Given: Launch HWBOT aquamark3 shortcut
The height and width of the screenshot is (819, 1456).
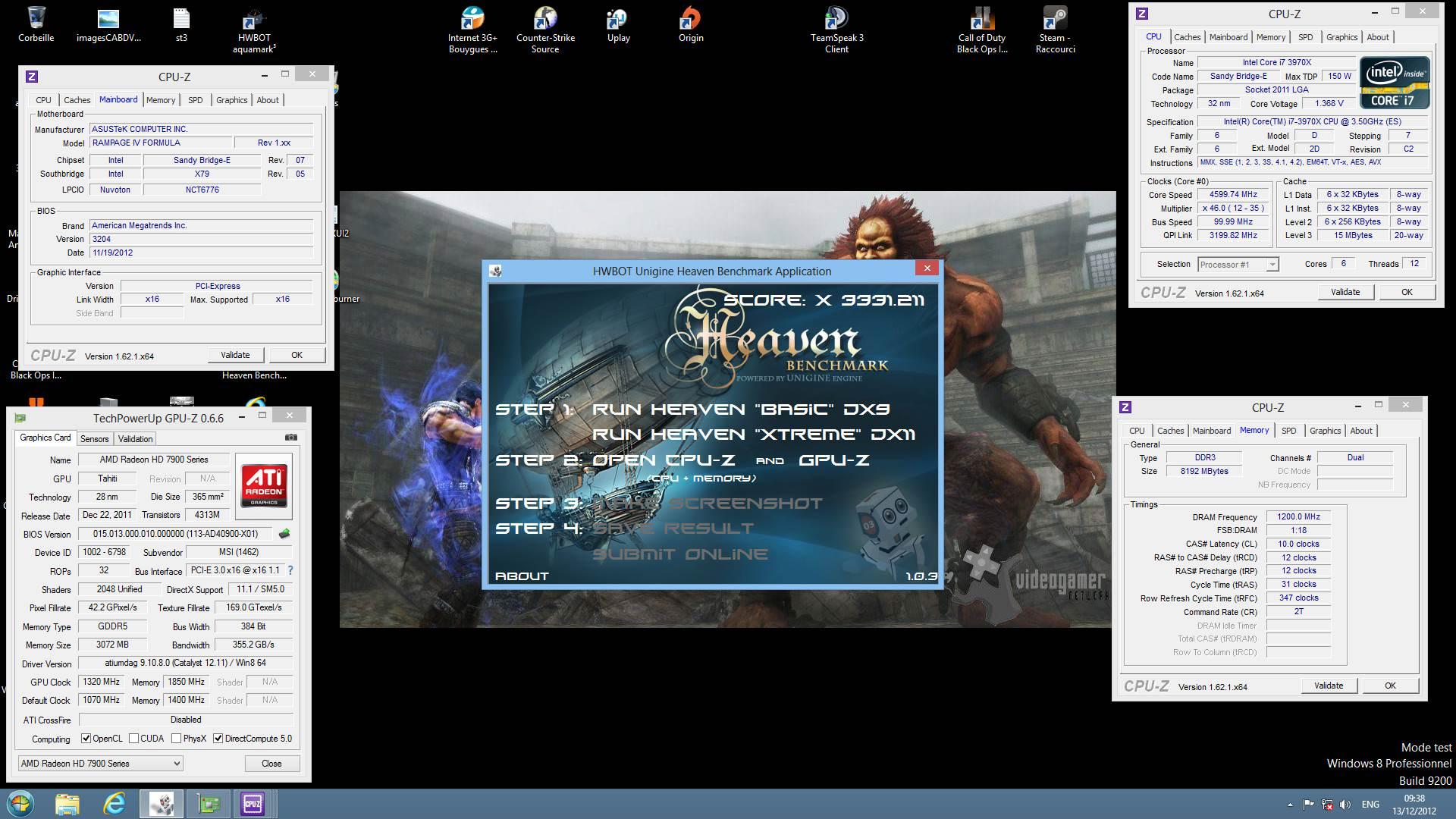Looking at the screenshot, I should pos(254,30).
